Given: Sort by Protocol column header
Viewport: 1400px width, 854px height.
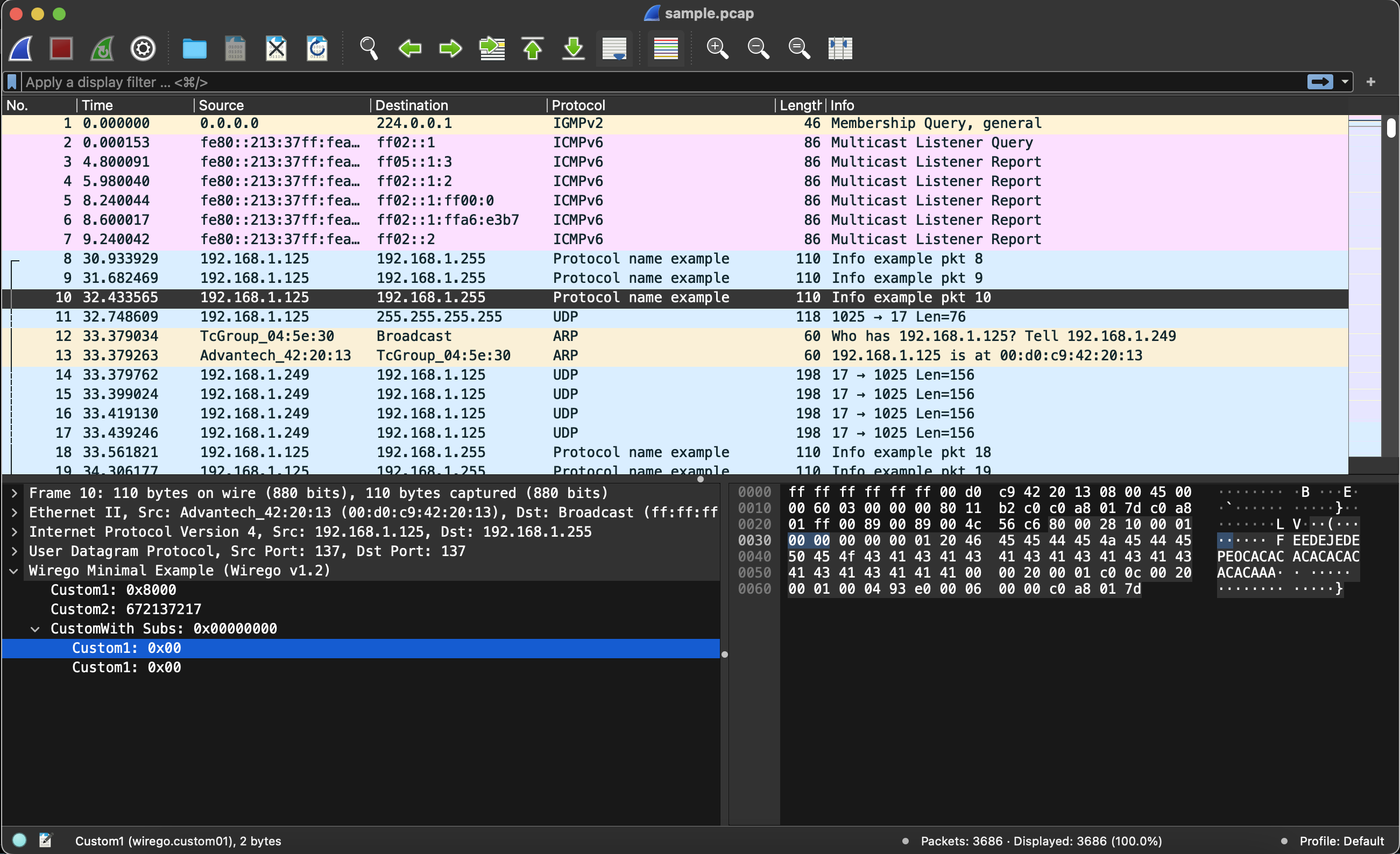Looking at the screenshot, I should pos(661,105).
